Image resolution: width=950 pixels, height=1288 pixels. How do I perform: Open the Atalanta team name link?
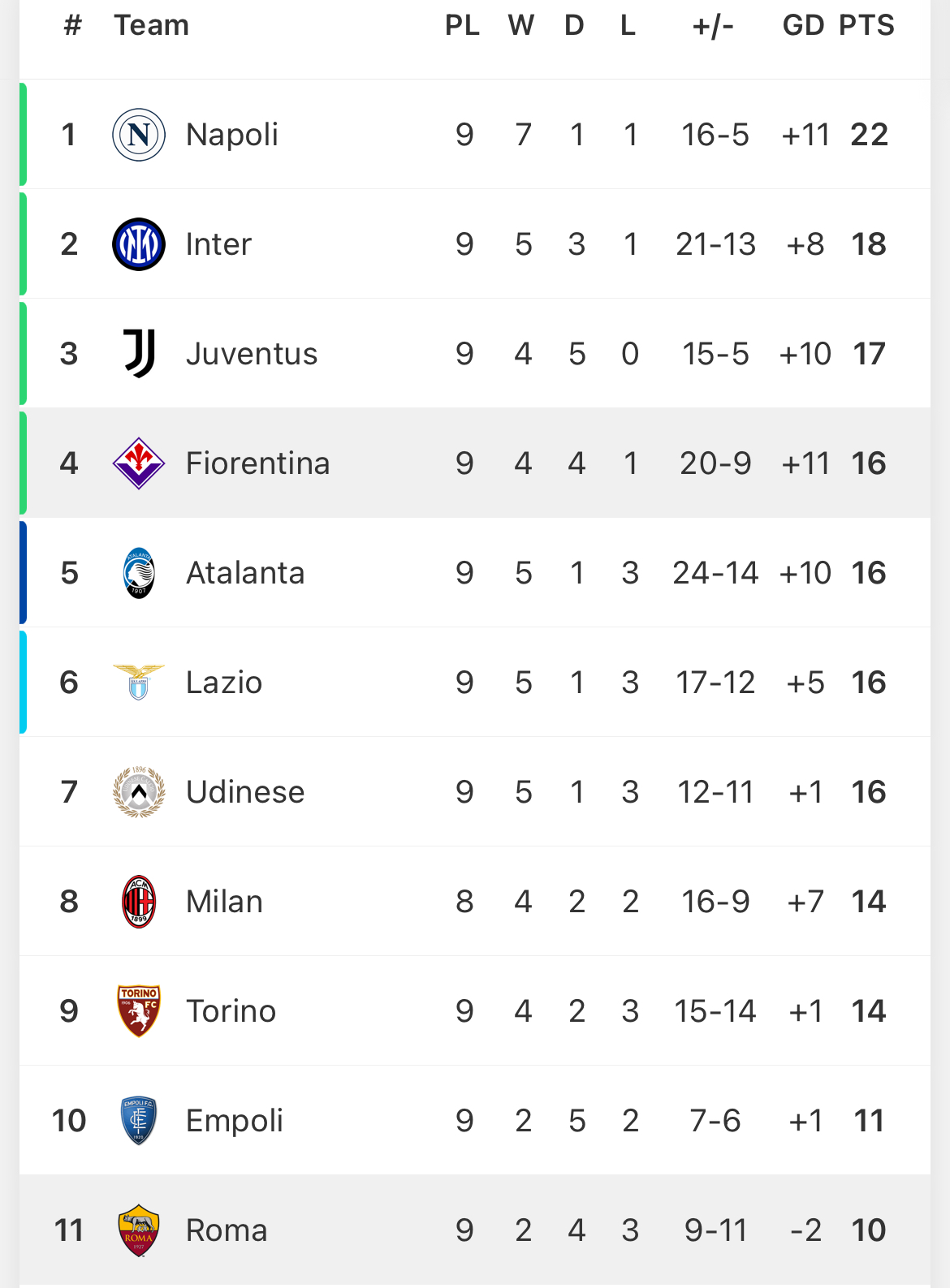[x=245, y=573]
